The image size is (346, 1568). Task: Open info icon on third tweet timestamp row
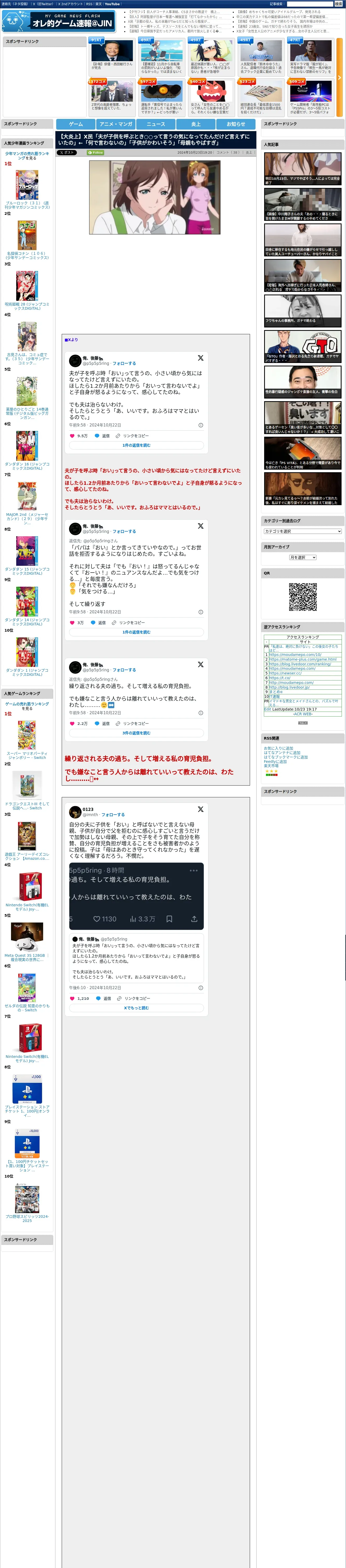pos(201,713)
